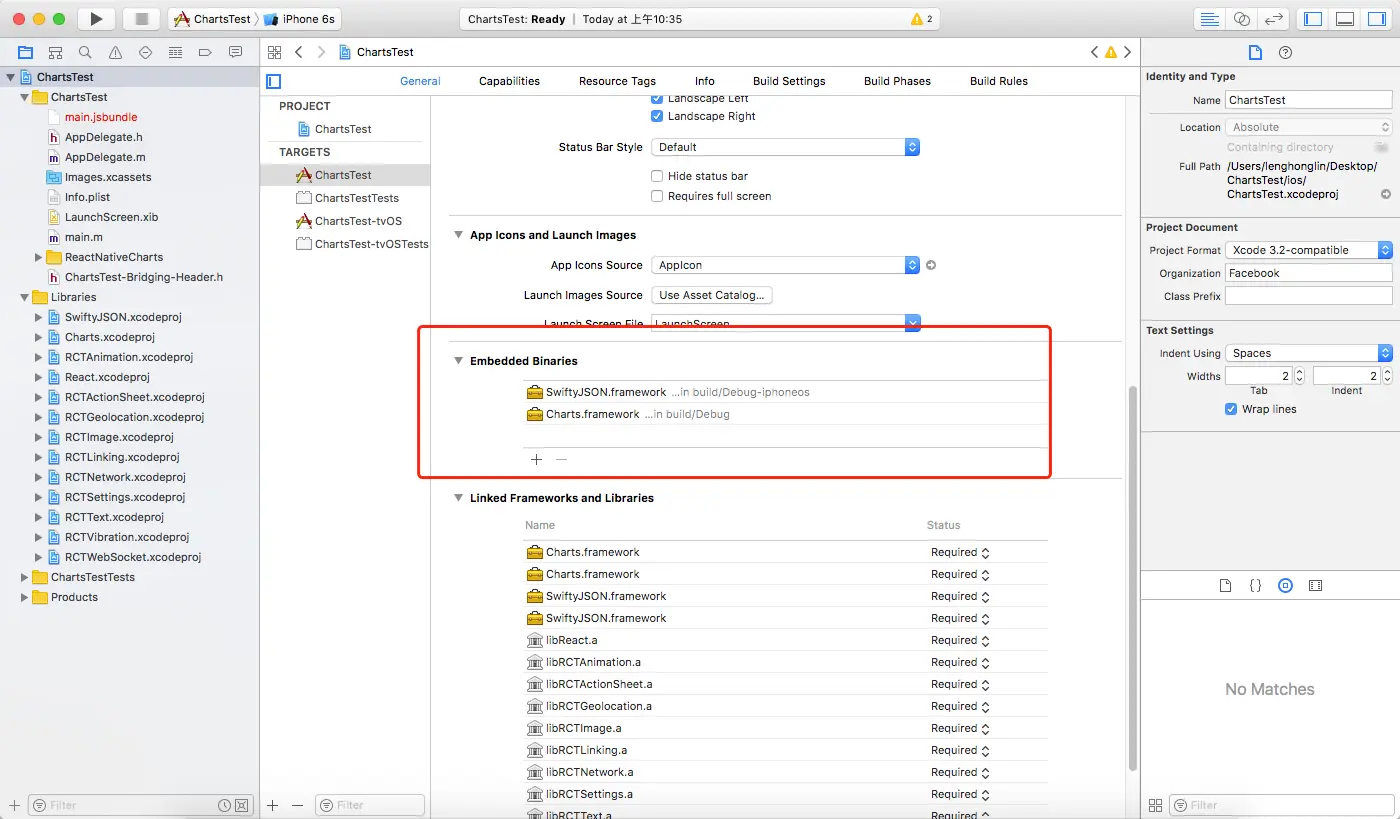Show the Object library
The height and width of the screenshot is (819, 1400).
[1286, 585]
